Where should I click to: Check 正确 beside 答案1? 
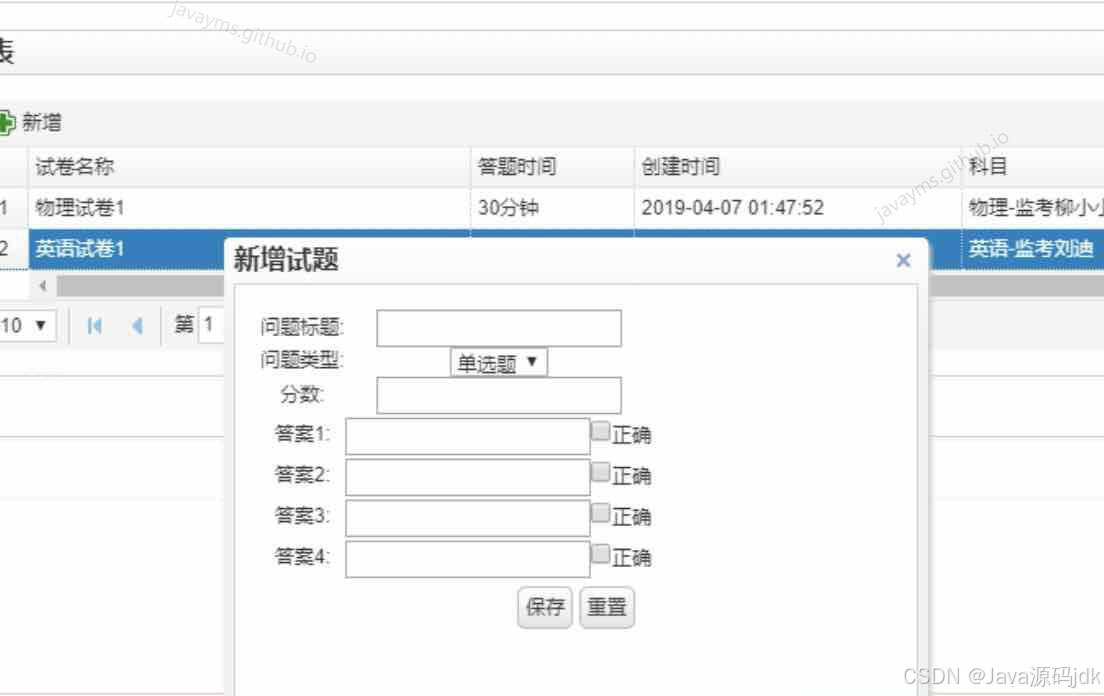click(600, 429)
